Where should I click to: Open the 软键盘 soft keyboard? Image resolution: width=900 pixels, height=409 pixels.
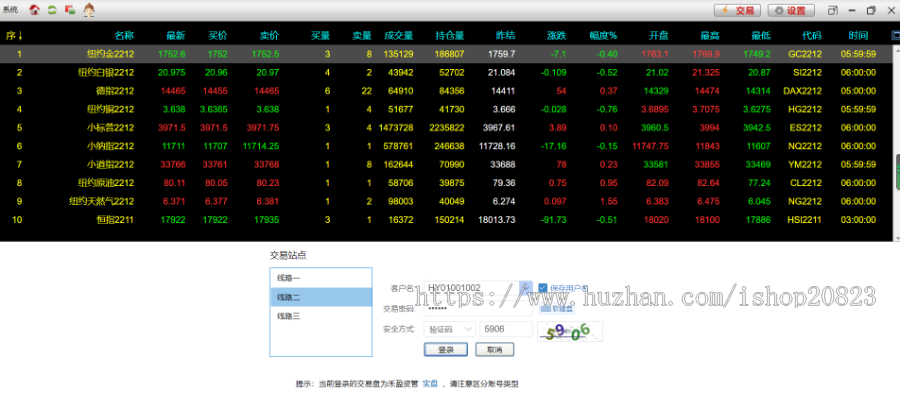point(557,308)
